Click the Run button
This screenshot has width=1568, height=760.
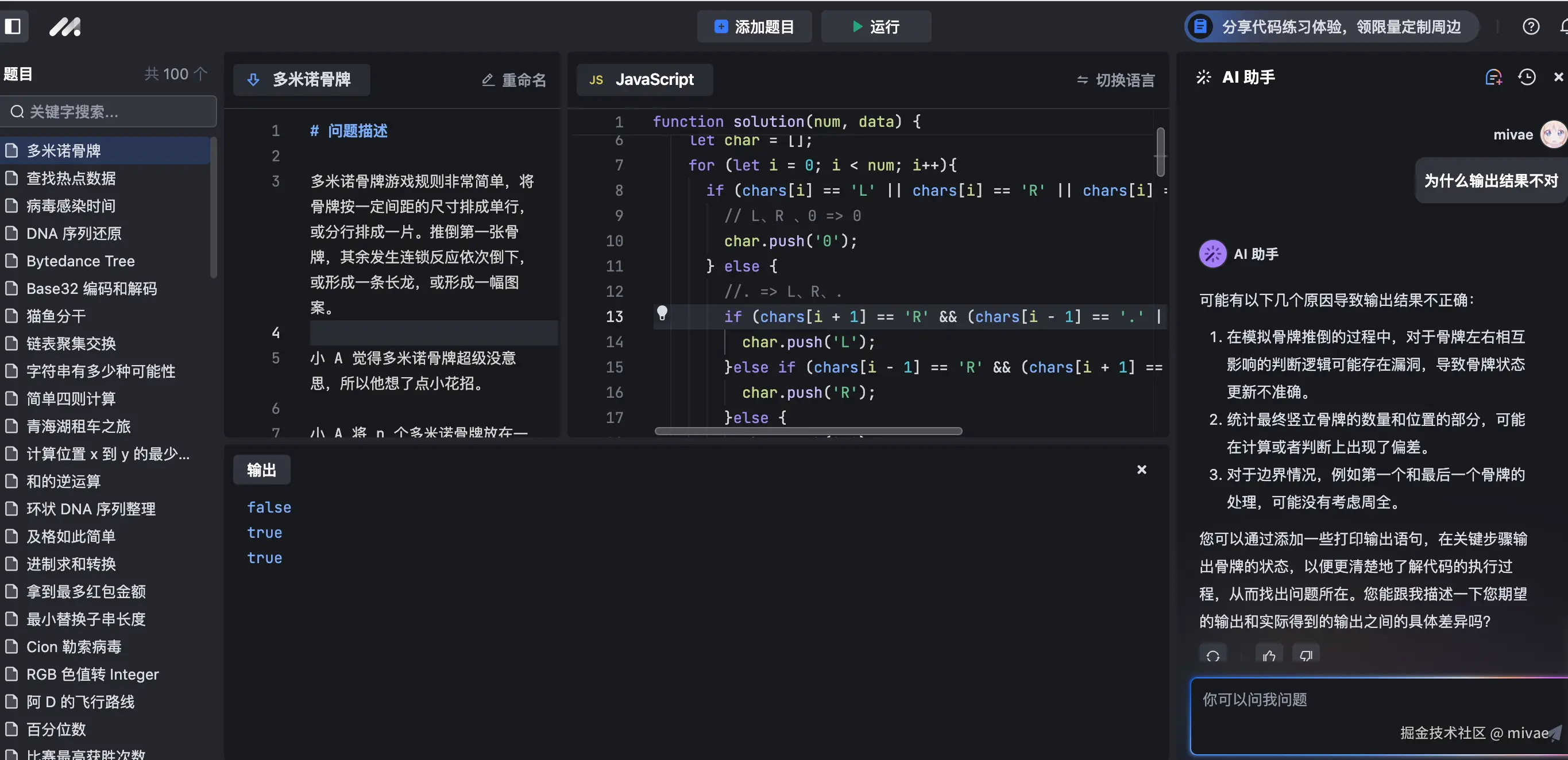click(x=875, y=27)
